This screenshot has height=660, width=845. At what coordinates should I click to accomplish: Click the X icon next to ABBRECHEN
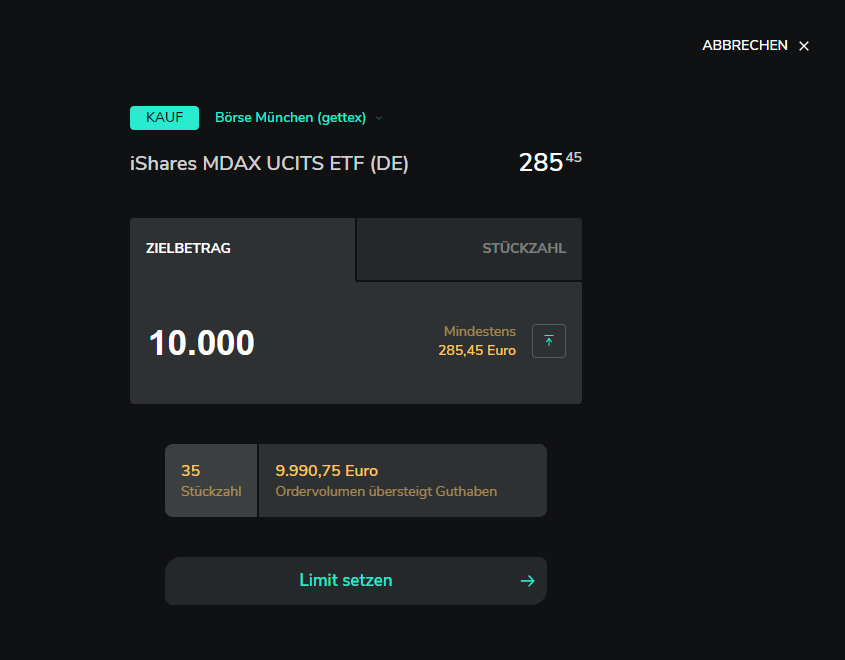804,46
